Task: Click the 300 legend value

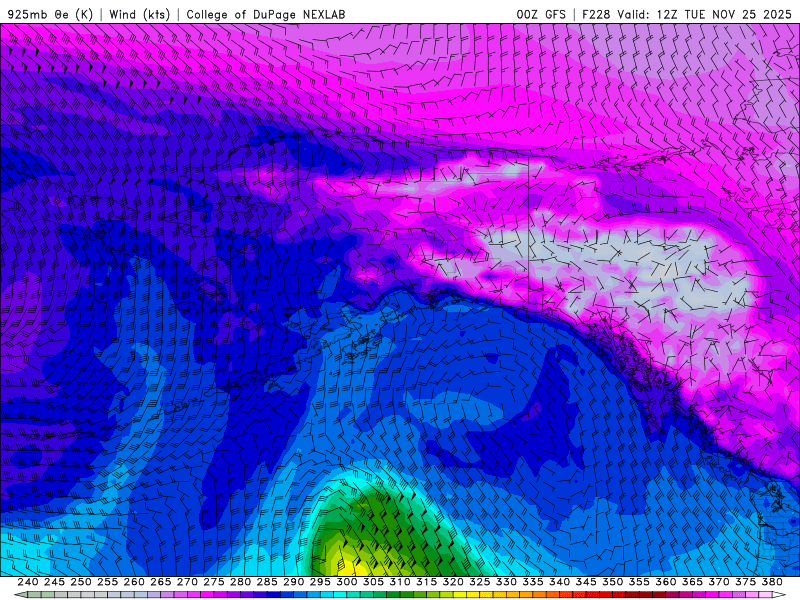Action: (x=347, y=582)
